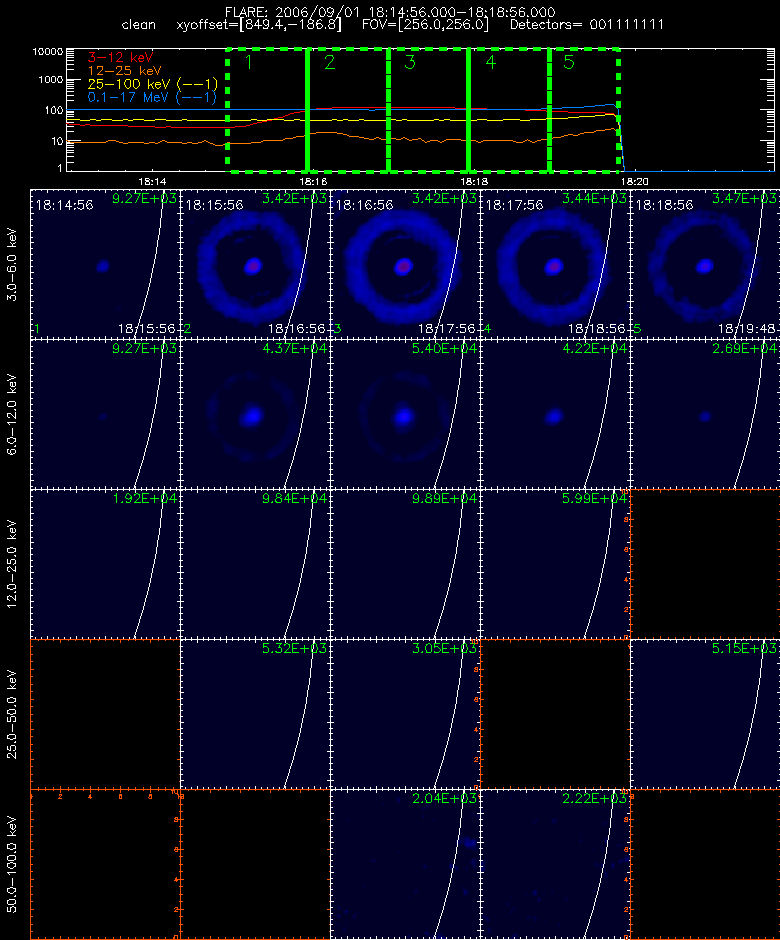Click the blue '0.1-17 MeV (--1)' legend entry

pyautogui.click(x=152, y=97)
